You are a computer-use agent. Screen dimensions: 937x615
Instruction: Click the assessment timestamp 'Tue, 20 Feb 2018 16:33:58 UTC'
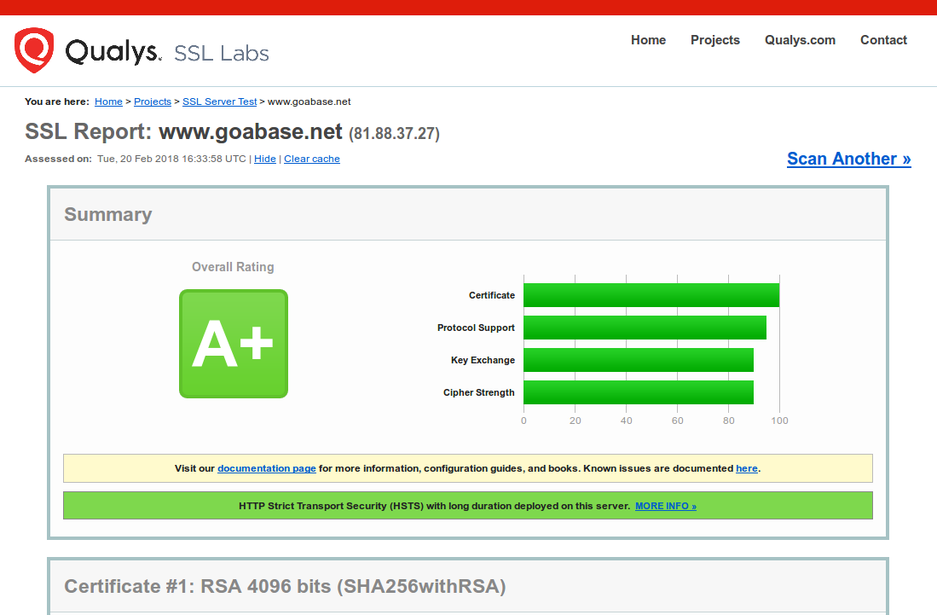[172, 159]
